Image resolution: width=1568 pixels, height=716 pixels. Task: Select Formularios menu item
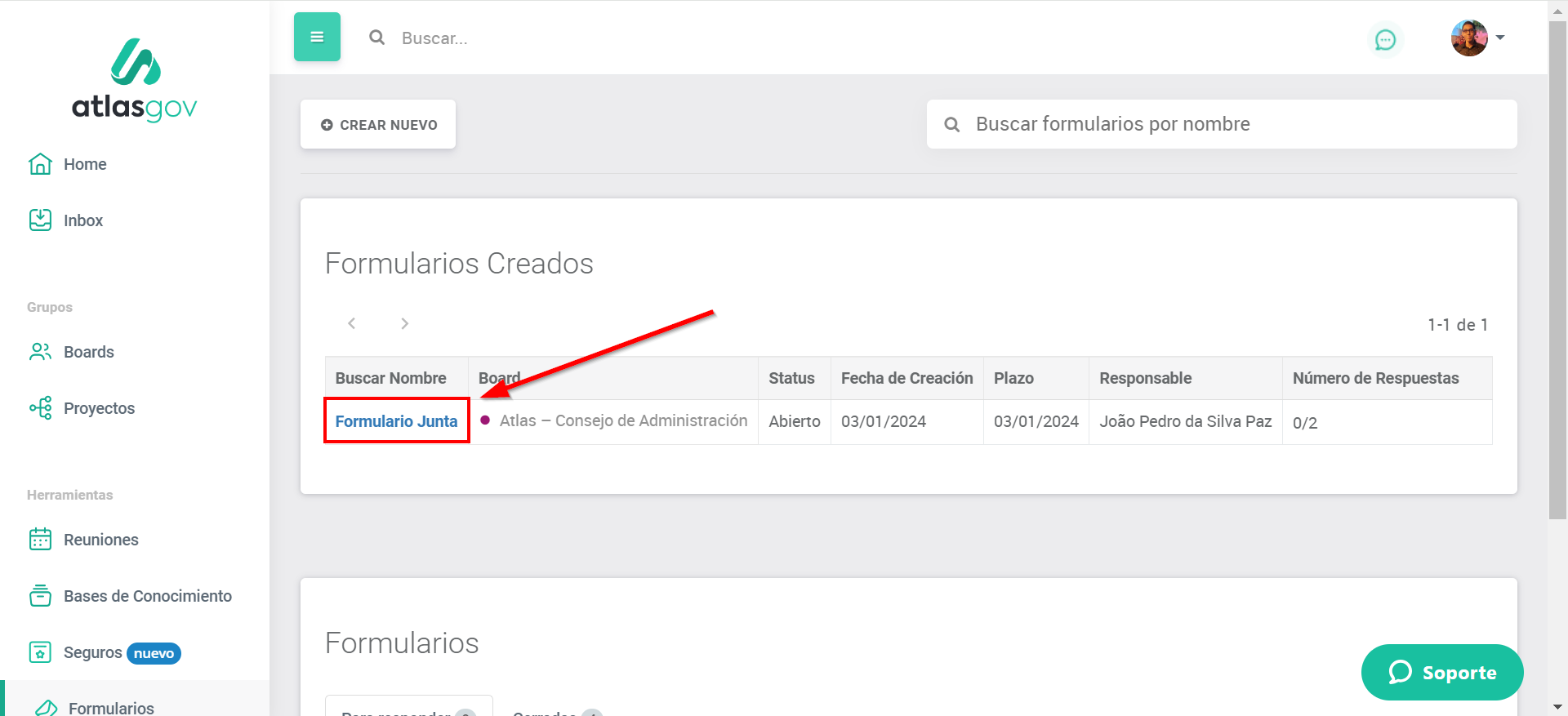coord(111,707)
